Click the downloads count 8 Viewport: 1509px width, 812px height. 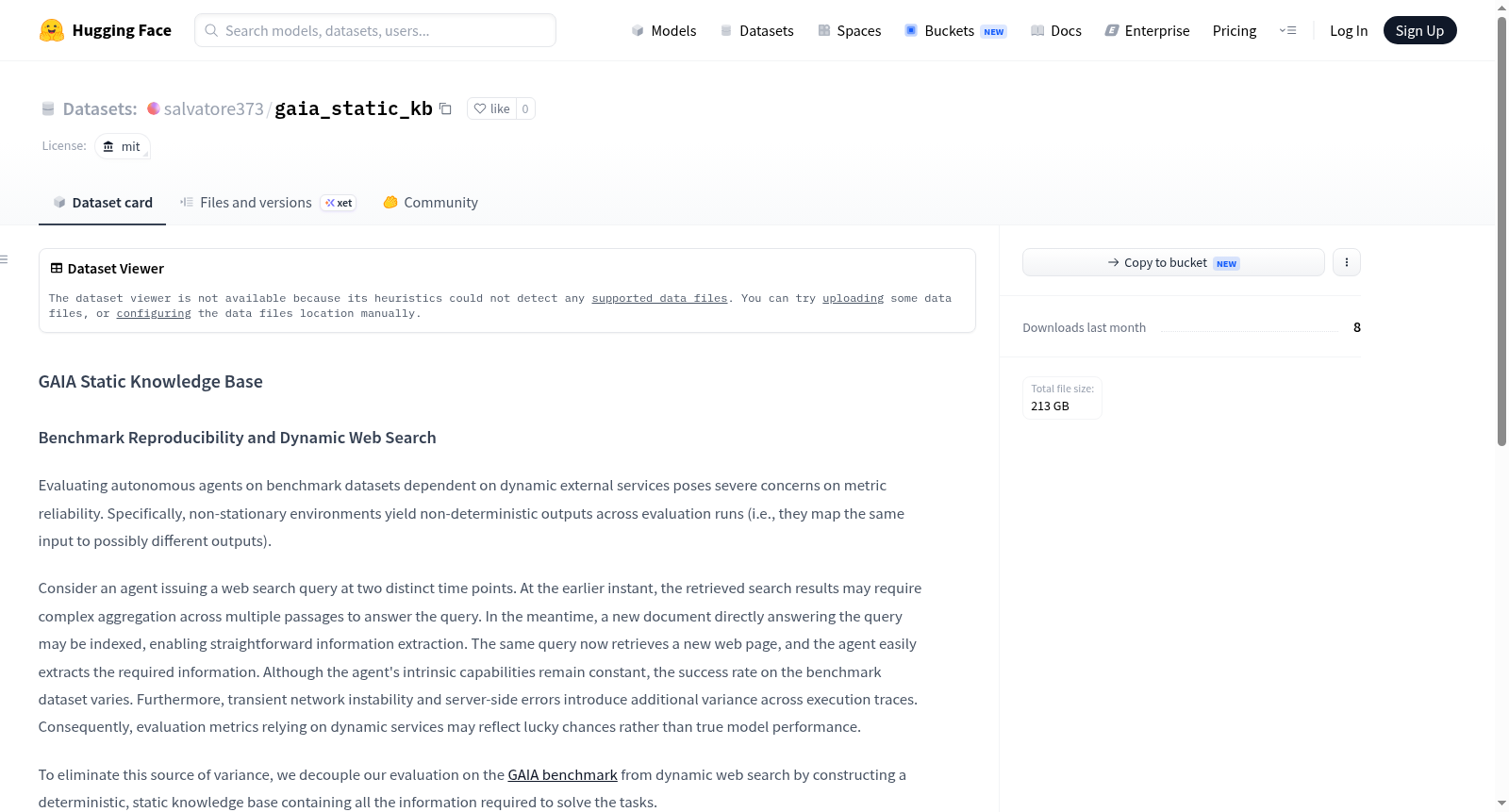(1357, 328)
